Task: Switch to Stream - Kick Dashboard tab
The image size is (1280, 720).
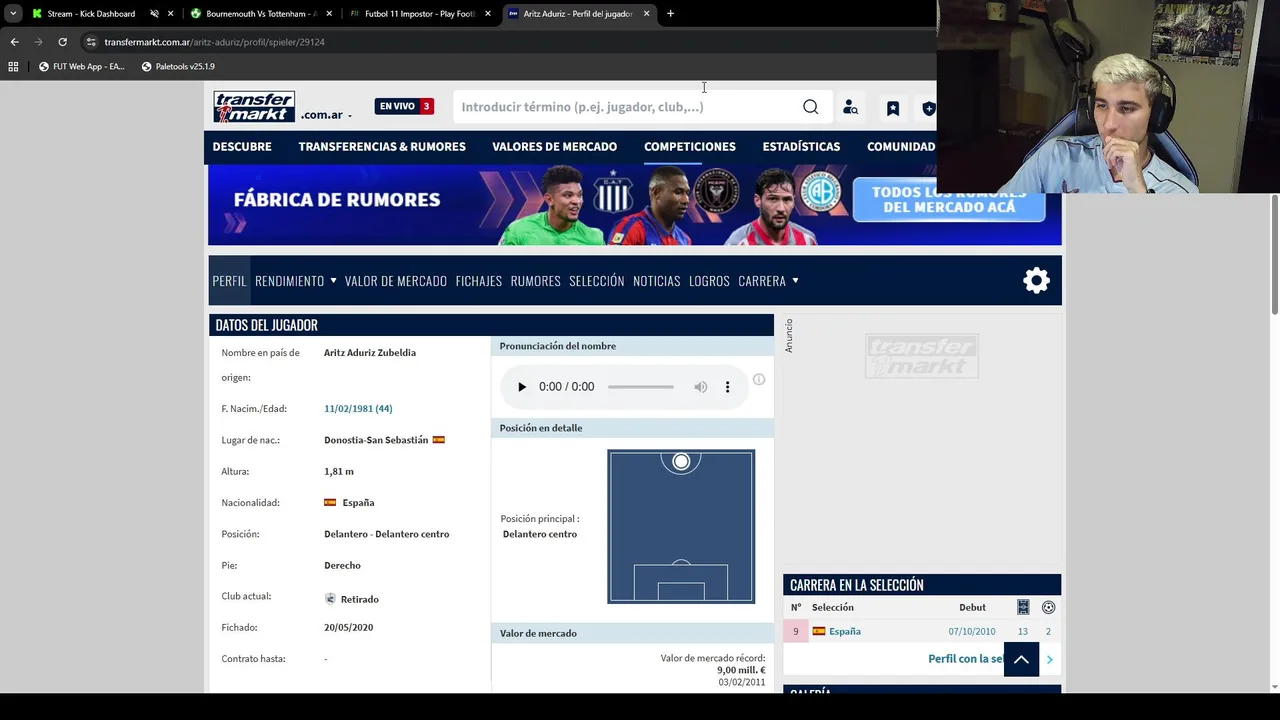Action: [91, 14]
